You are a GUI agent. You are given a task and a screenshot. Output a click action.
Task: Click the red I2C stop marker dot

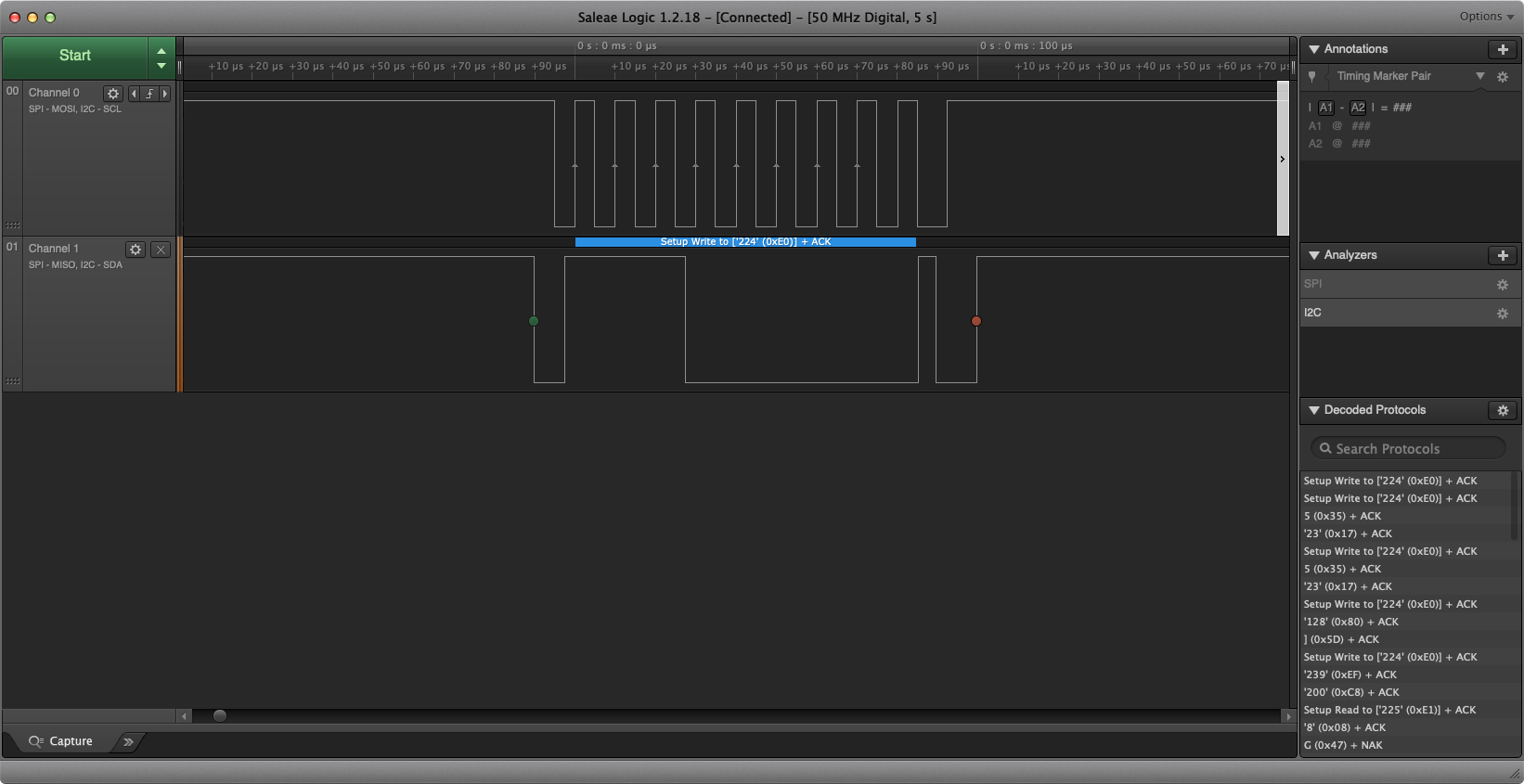(976, 321)
